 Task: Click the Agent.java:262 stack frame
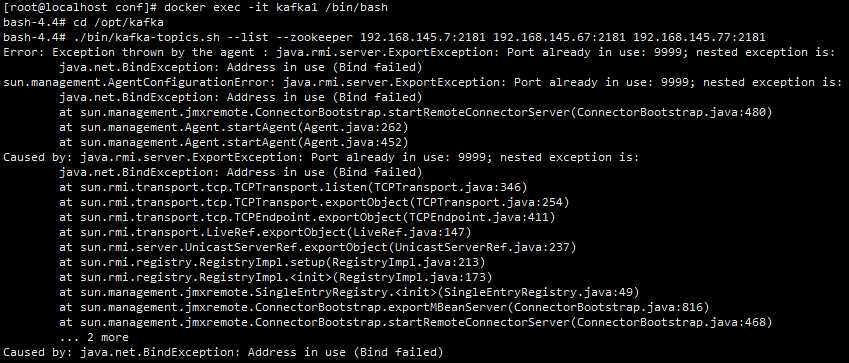(233, 127)
